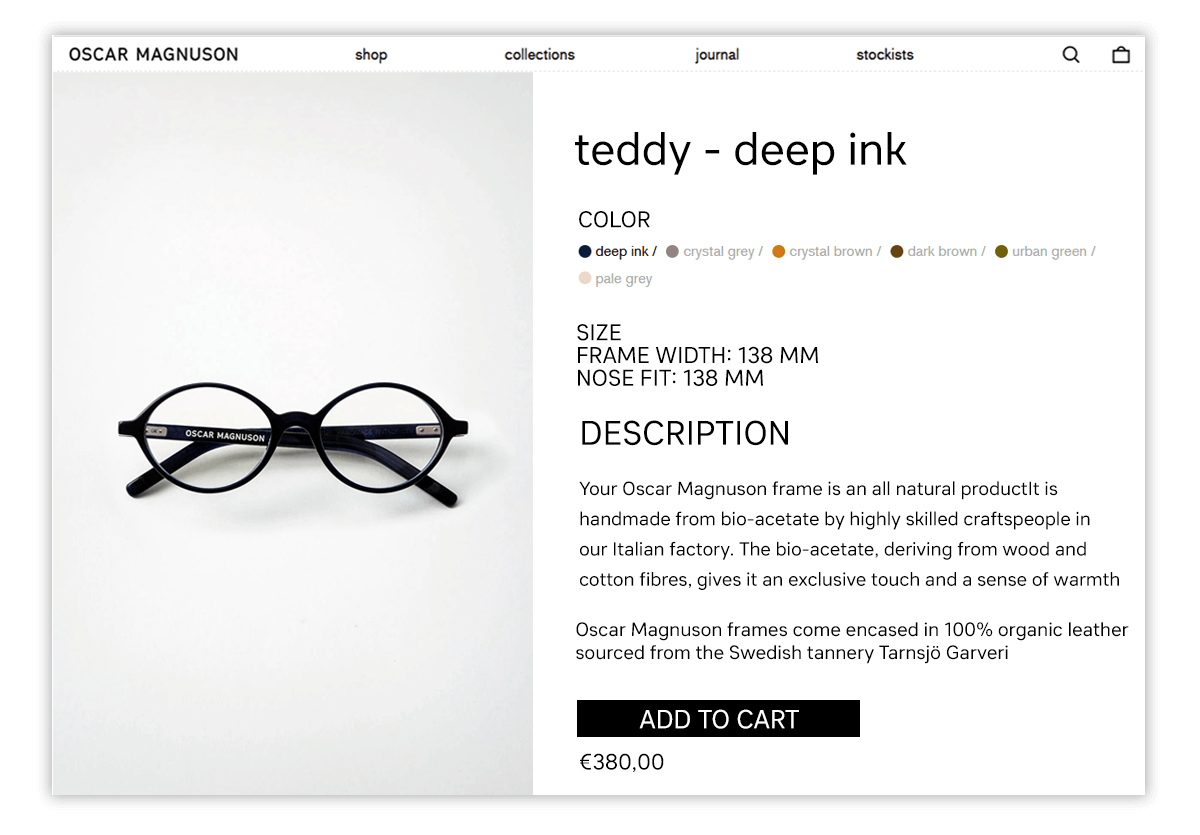Screen dimensions: 1200x835
Task: Click the crystal brown text link
Action: click(x=831, y=252)
